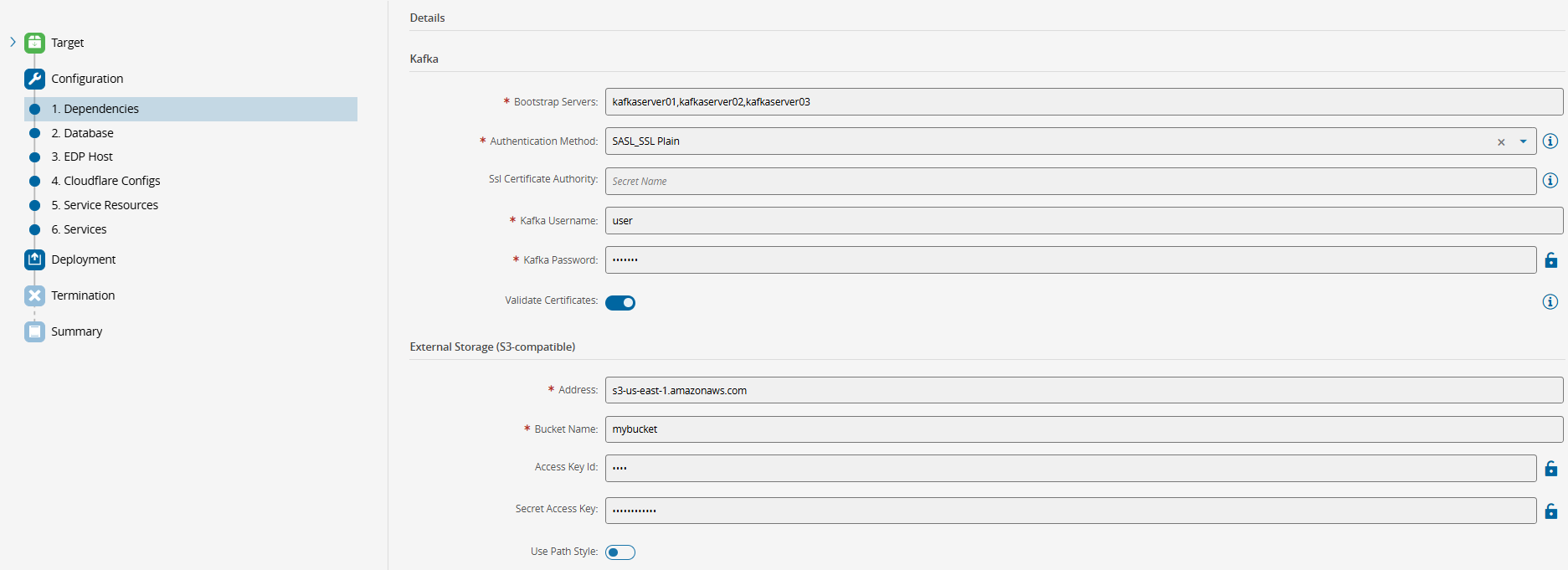
Task: Click the Termination X icon
Action: 34,295
